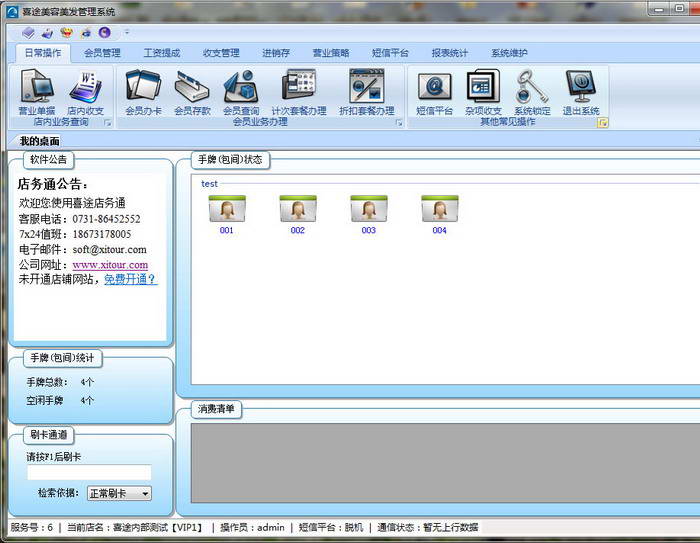Click application logo in title bar

(12, 12)
